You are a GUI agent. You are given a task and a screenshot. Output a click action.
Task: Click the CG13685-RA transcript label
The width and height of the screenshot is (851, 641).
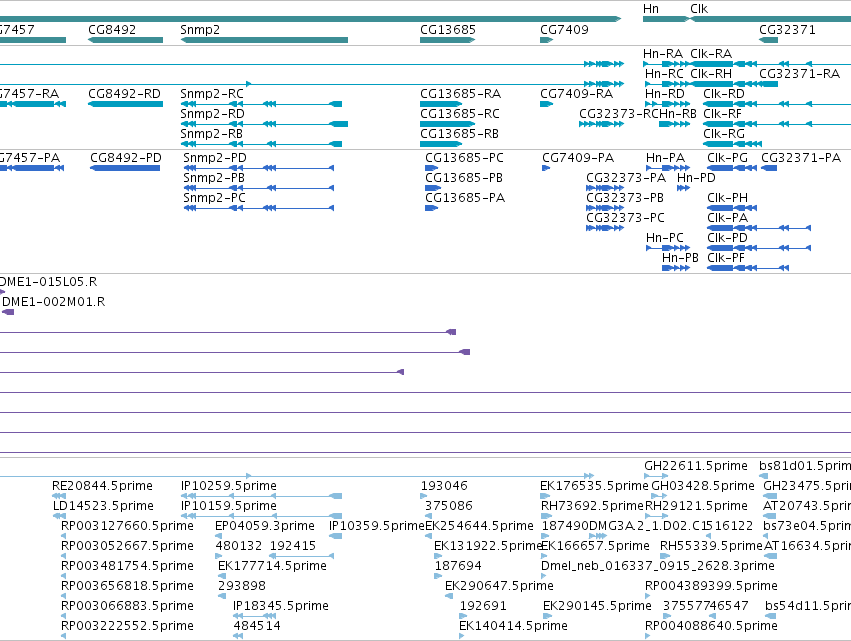tap(460, 93)
